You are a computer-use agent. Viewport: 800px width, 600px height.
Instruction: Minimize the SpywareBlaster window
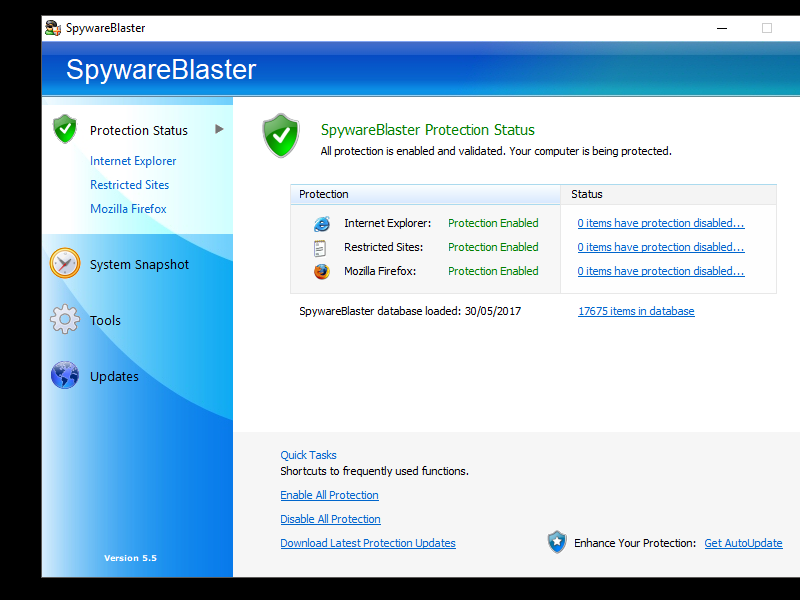[x=721, y=28]
